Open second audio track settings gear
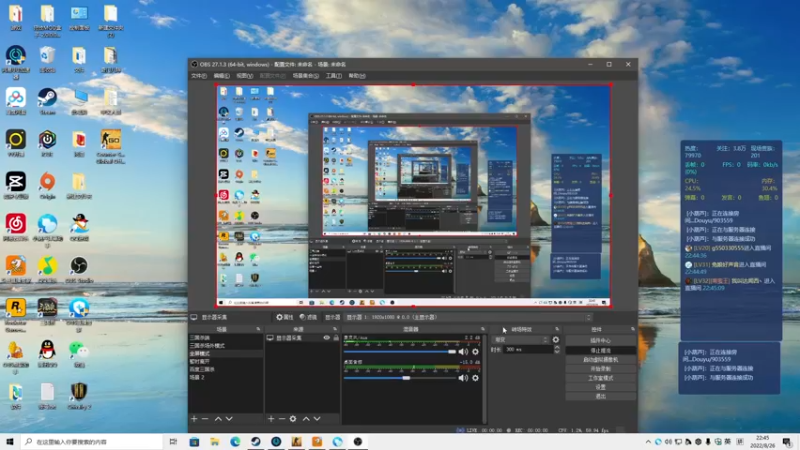 pos(476,378)
